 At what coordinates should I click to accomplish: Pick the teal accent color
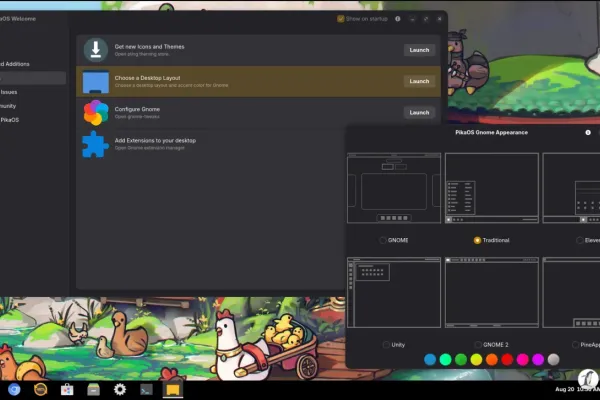click(445, 359)
